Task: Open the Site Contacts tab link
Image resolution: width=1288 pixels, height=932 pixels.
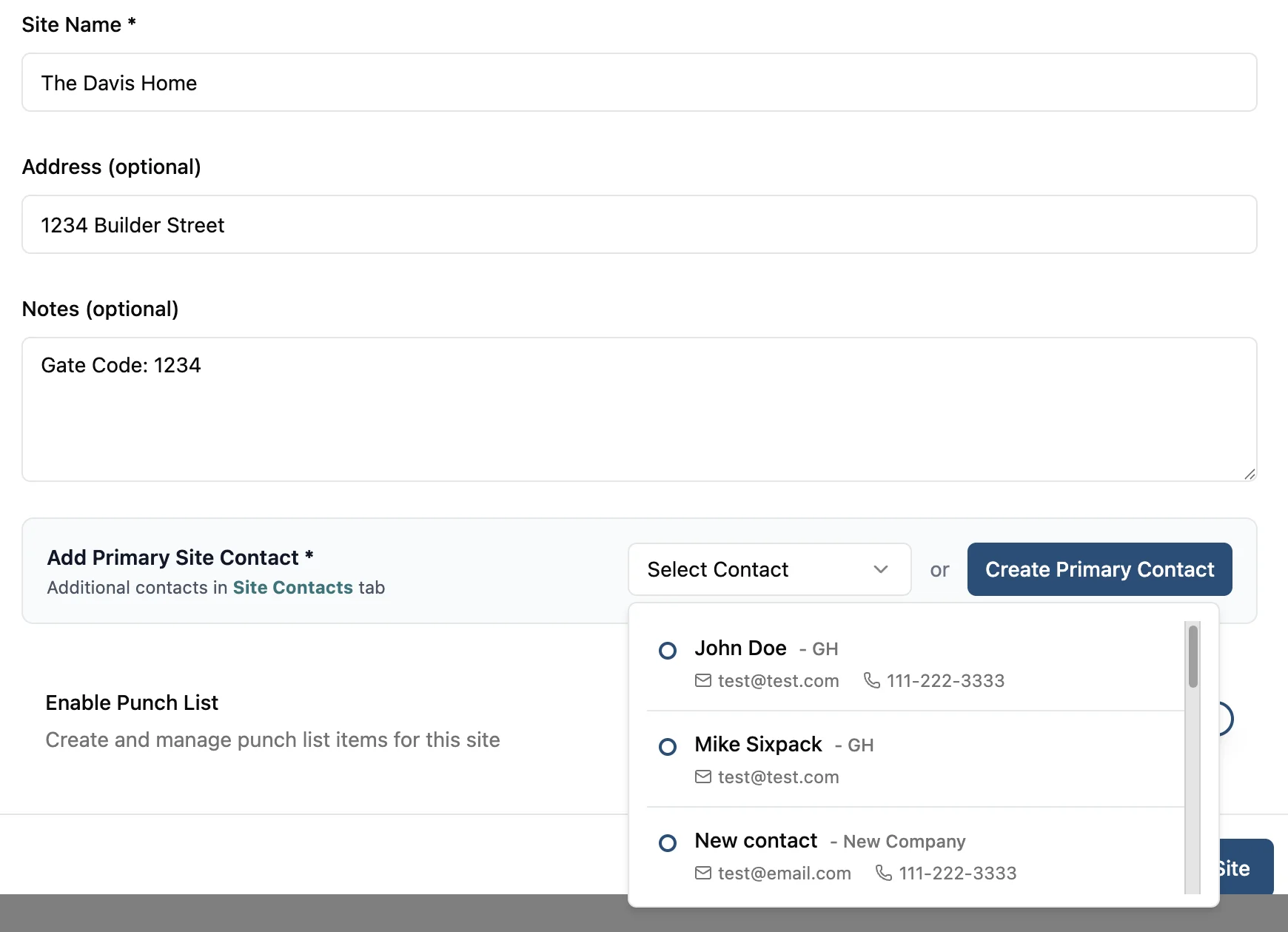Action: tap(293, 587)
